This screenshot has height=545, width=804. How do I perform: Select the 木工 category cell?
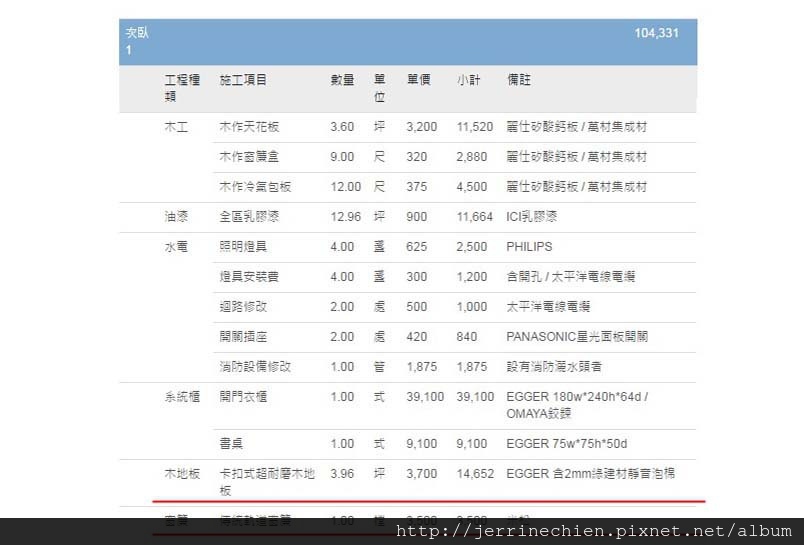coord(176,127)
